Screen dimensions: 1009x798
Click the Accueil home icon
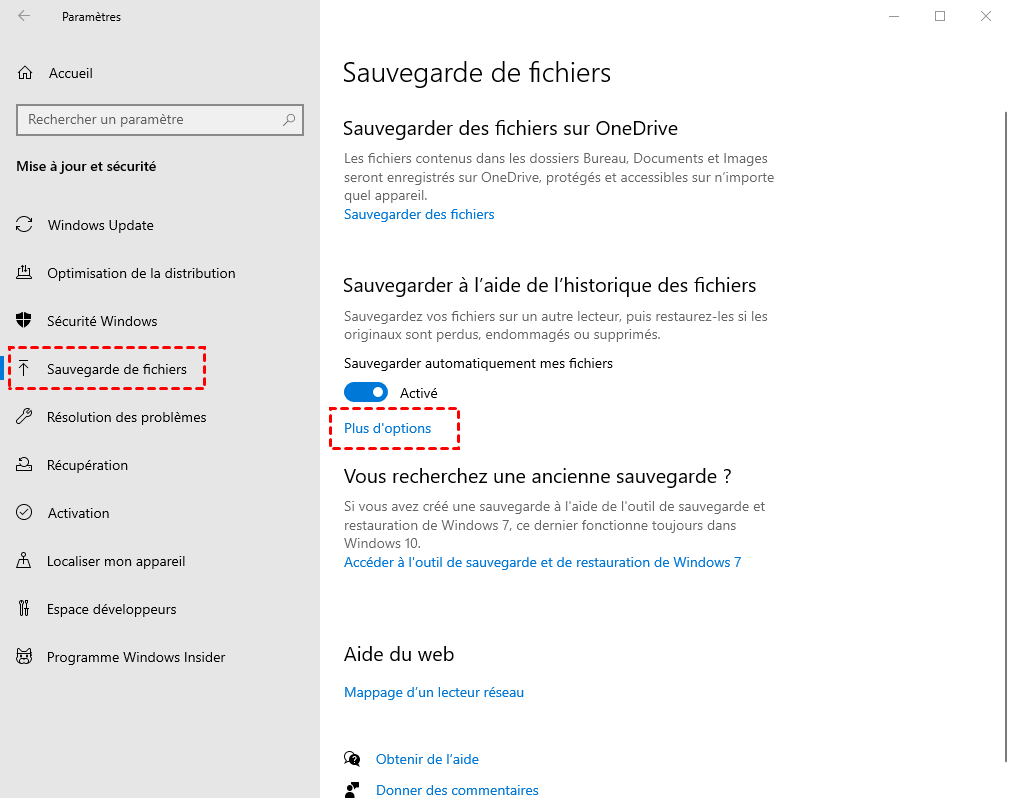(x=24, y=73)
